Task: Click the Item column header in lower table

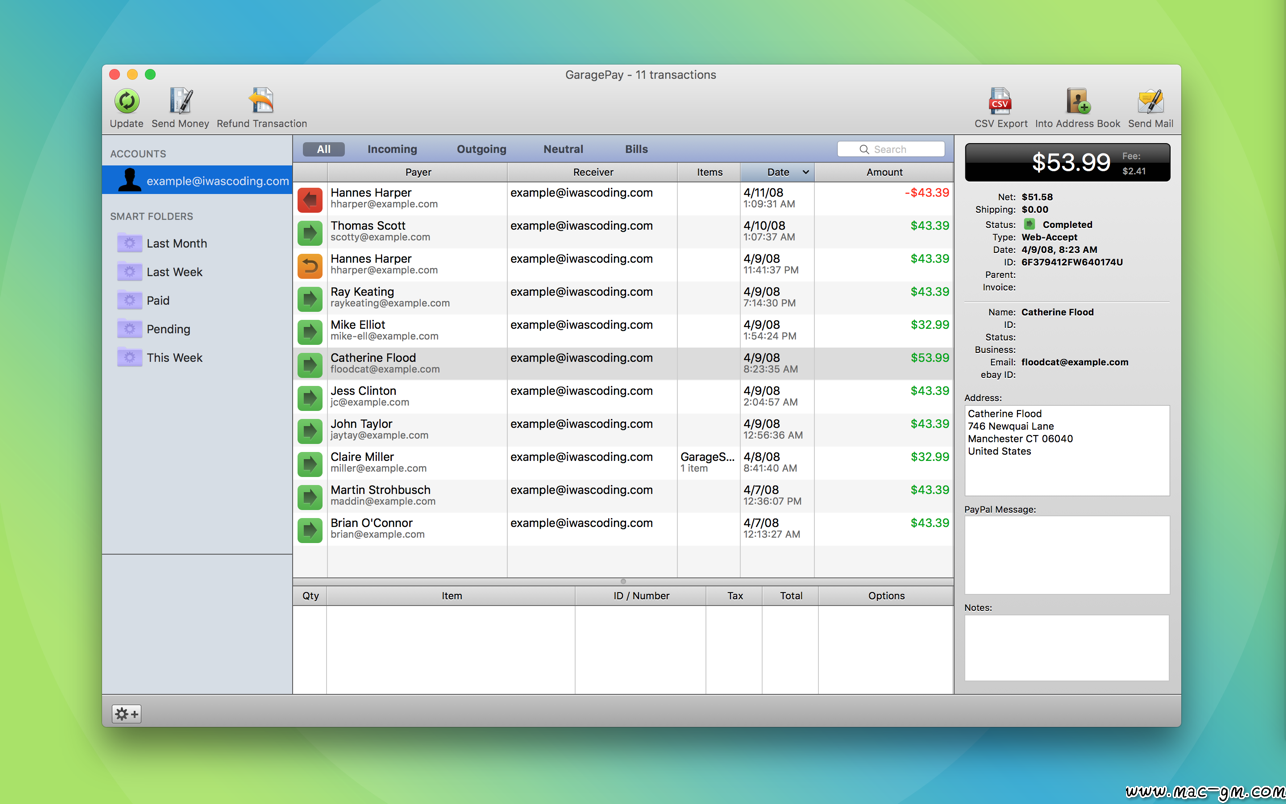Action: pos(451,595)
